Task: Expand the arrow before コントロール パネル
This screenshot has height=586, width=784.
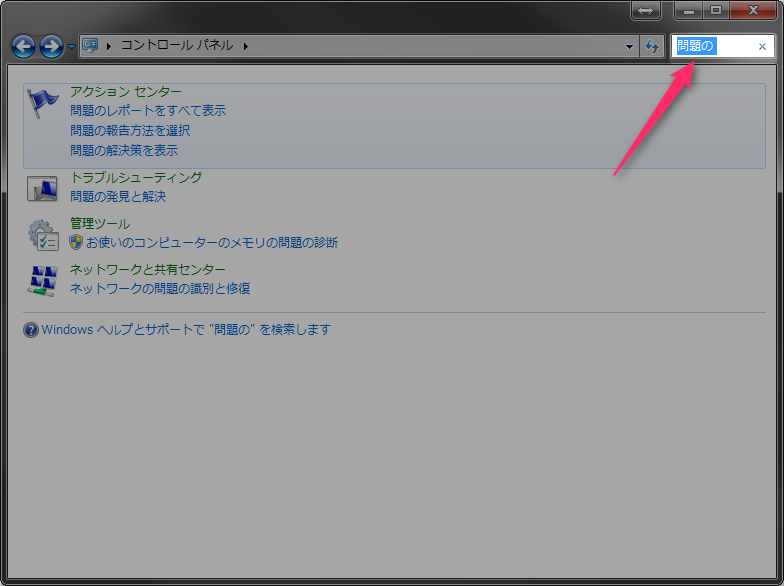Action: (x=108, y=46)
